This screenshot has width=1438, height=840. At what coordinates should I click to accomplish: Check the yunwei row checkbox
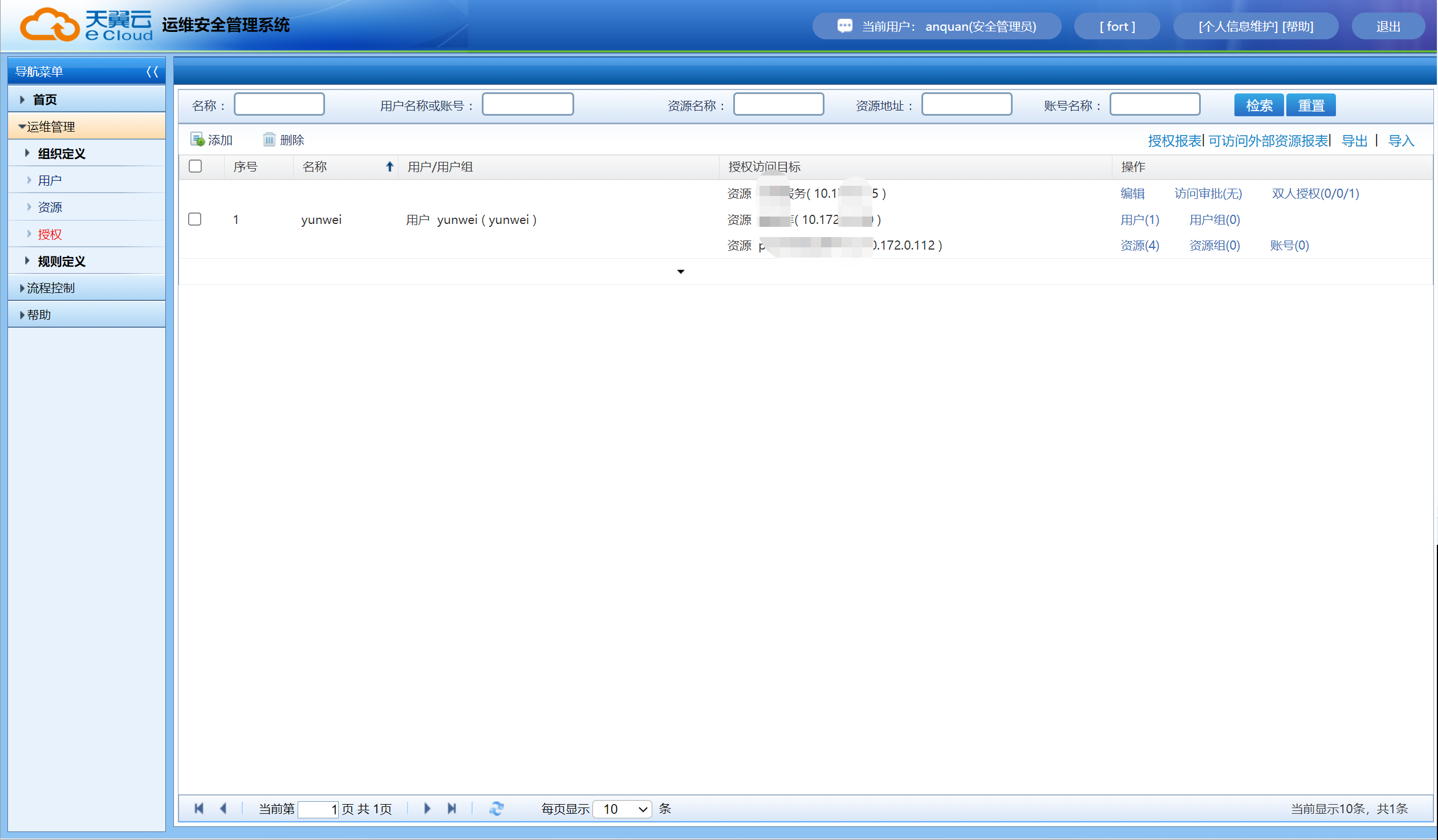[x=195, y=219]
